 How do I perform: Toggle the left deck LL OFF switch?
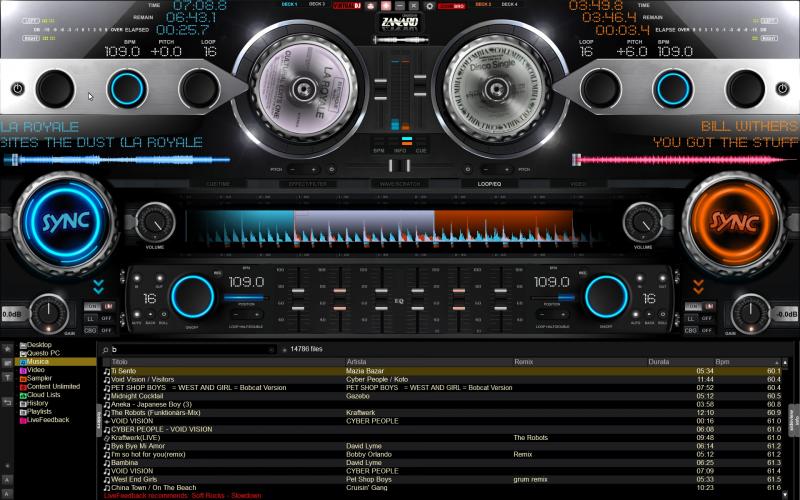tap(106, 318)
